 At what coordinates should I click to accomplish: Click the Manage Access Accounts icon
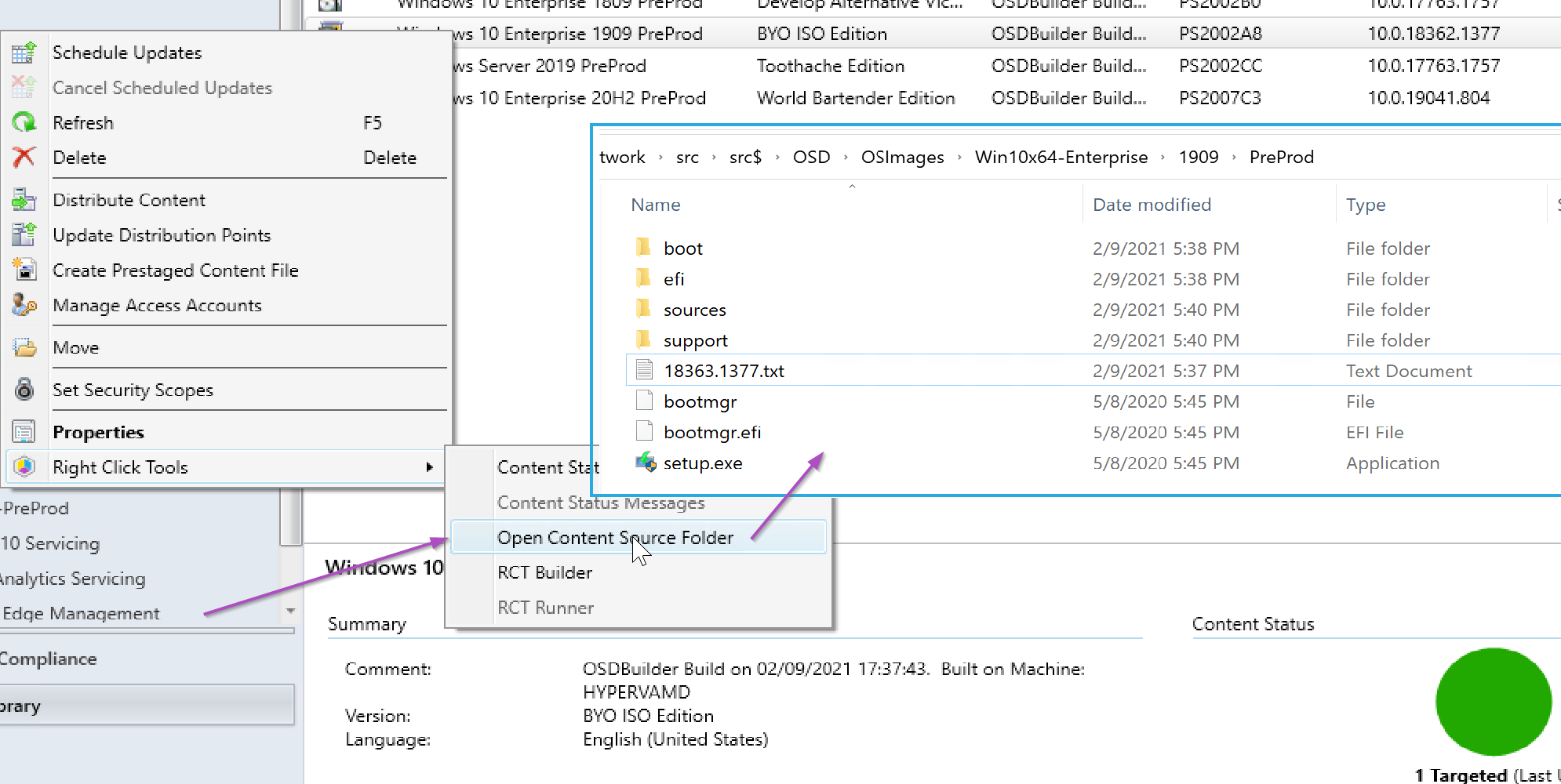(x=24, y=305)
